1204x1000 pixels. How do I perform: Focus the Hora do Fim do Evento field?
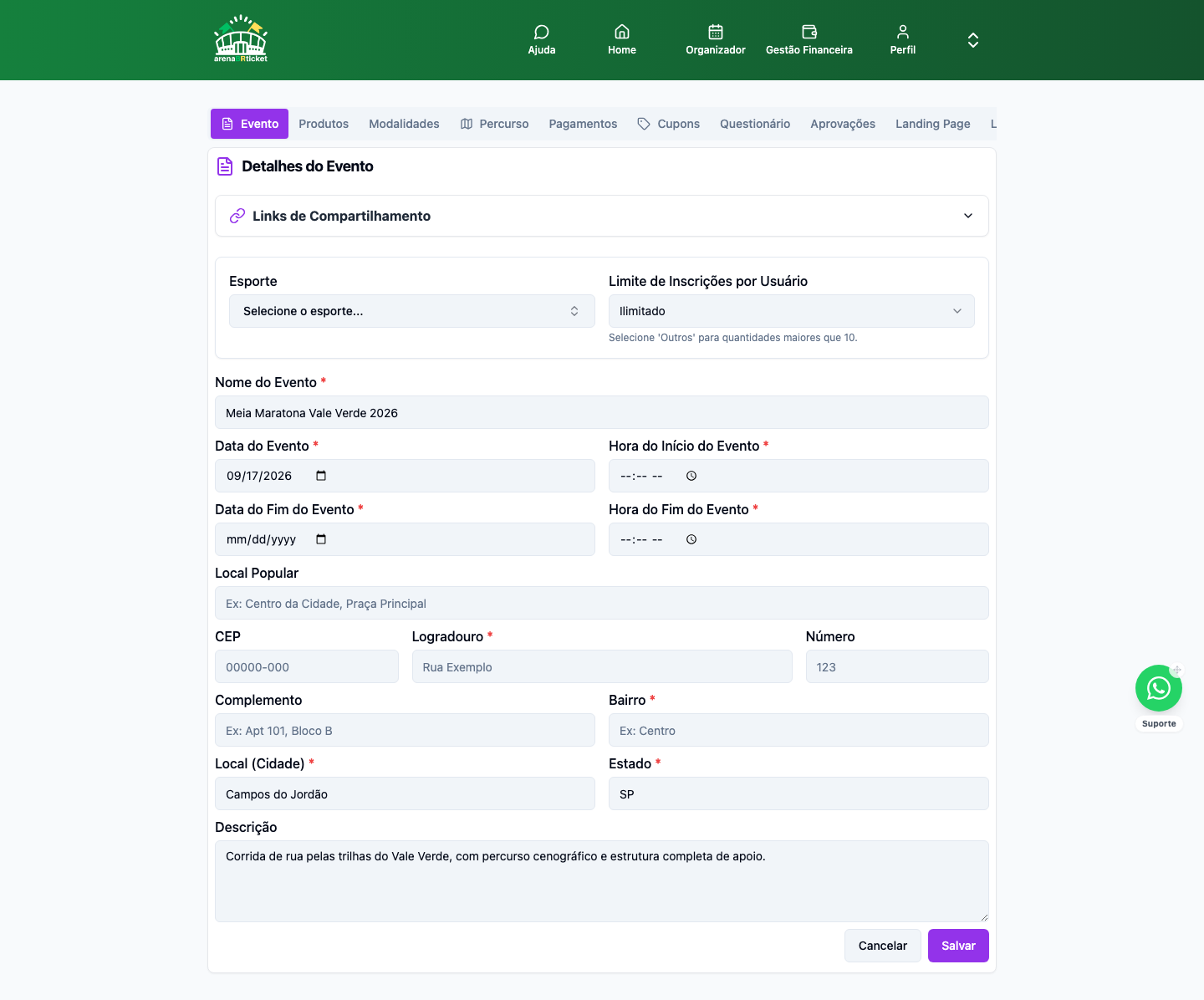pyautogui.click(x=798, y=539)
